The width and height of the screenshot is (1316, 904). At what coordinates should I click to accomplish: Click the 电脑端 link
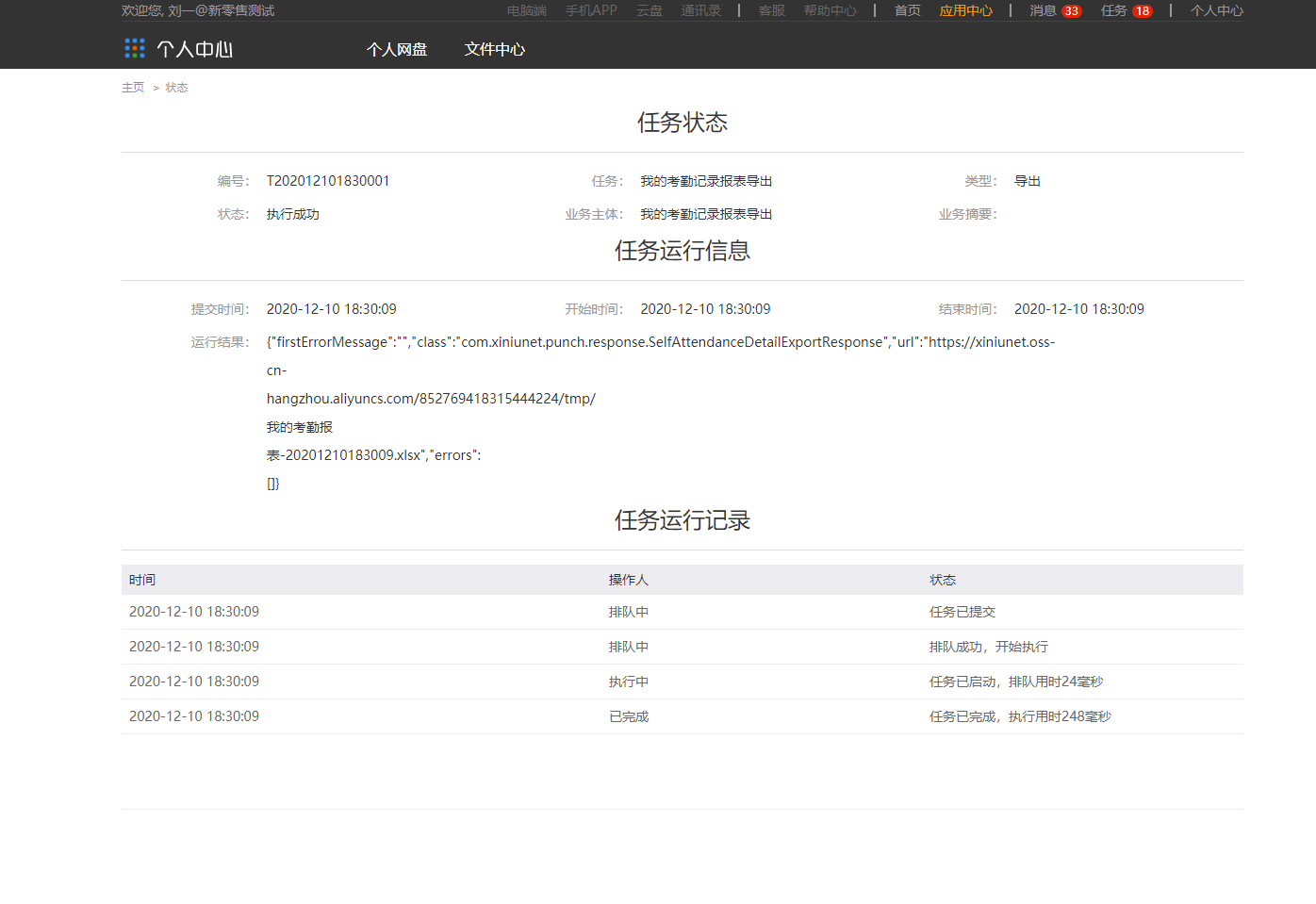pyautogui.click(x=527, y=10)
